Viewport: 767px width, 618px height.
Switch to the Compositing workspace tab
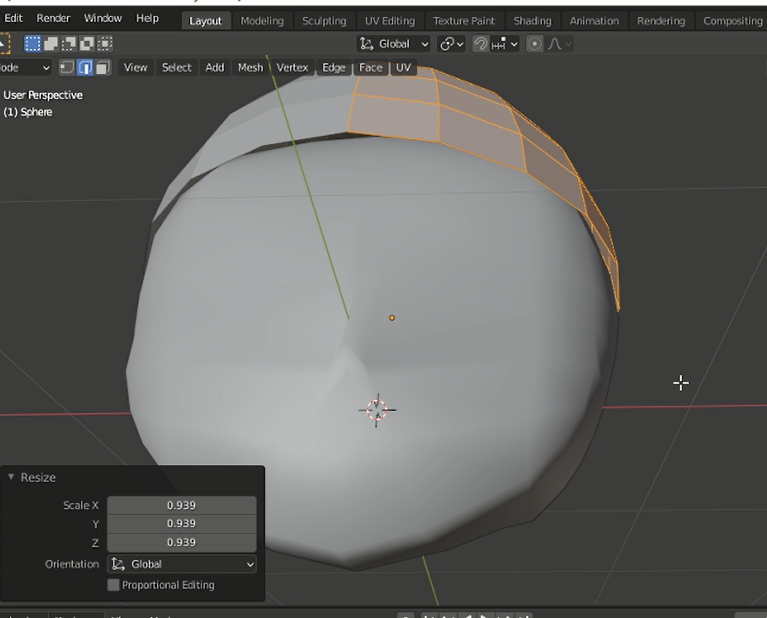pyautogui.click(x=732, y=21)
